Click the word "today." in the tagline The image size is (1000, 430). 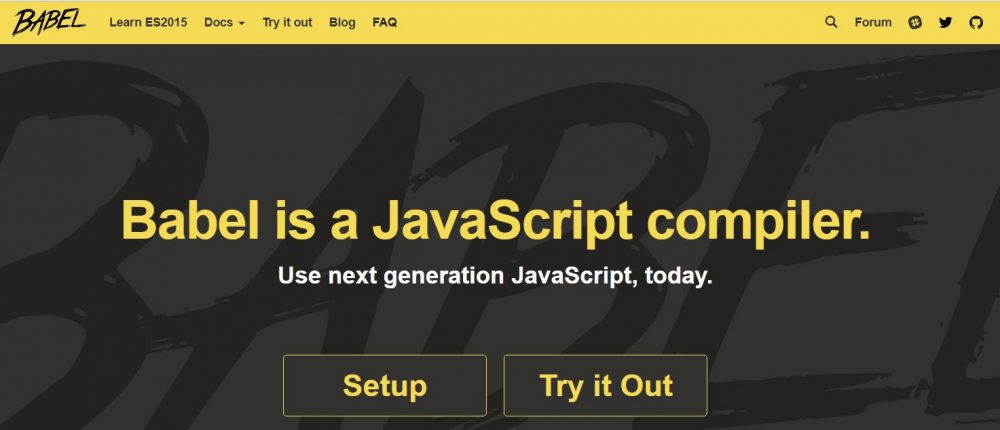point(679,275)
